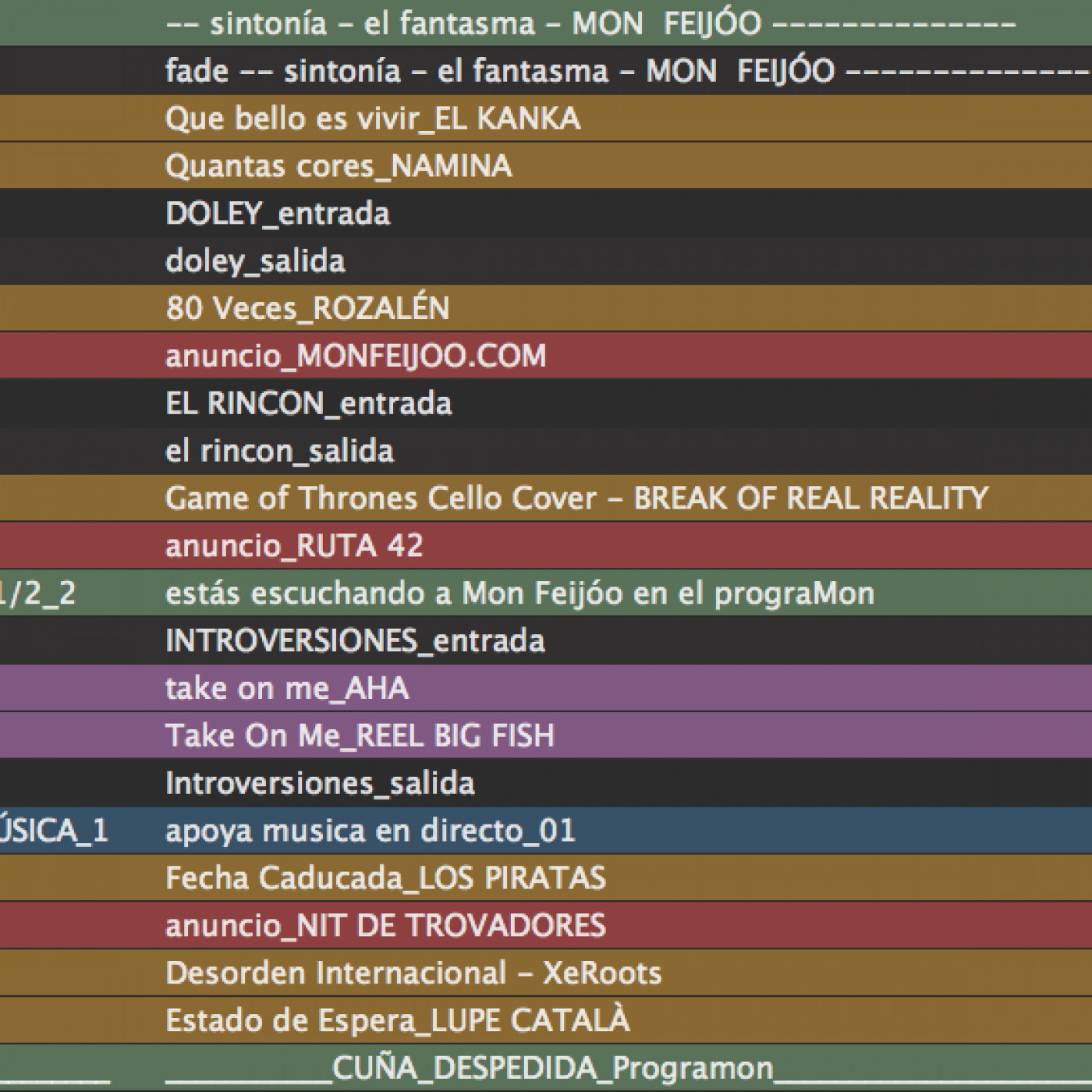The width and height of the screenshot is (1092, 1092).
Task: Select the anuncio_MONFEIJOO.COM cue
Action: tap(356, 356)
